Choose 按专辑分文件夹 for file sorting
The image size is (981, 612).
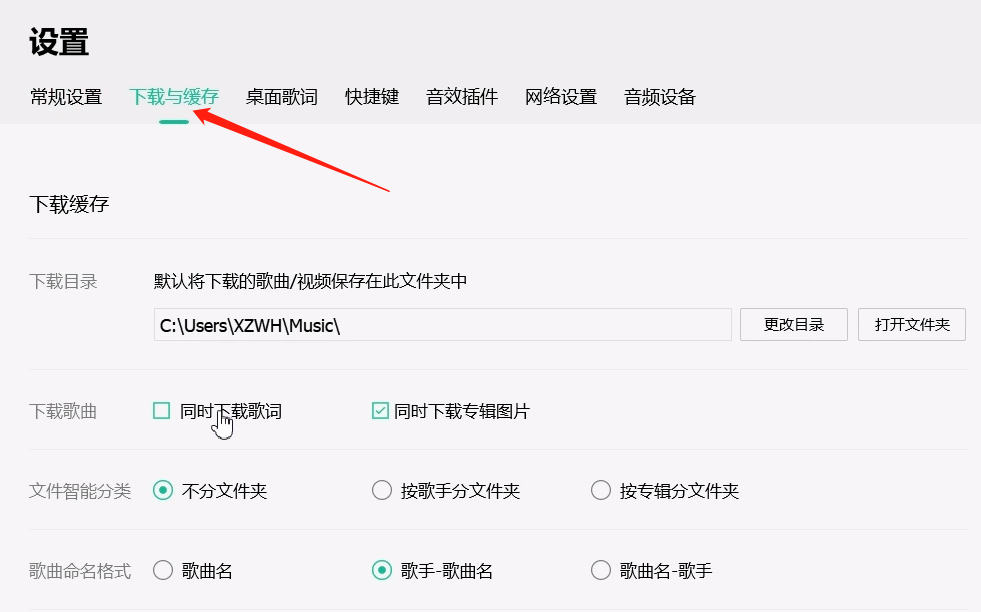600,490
